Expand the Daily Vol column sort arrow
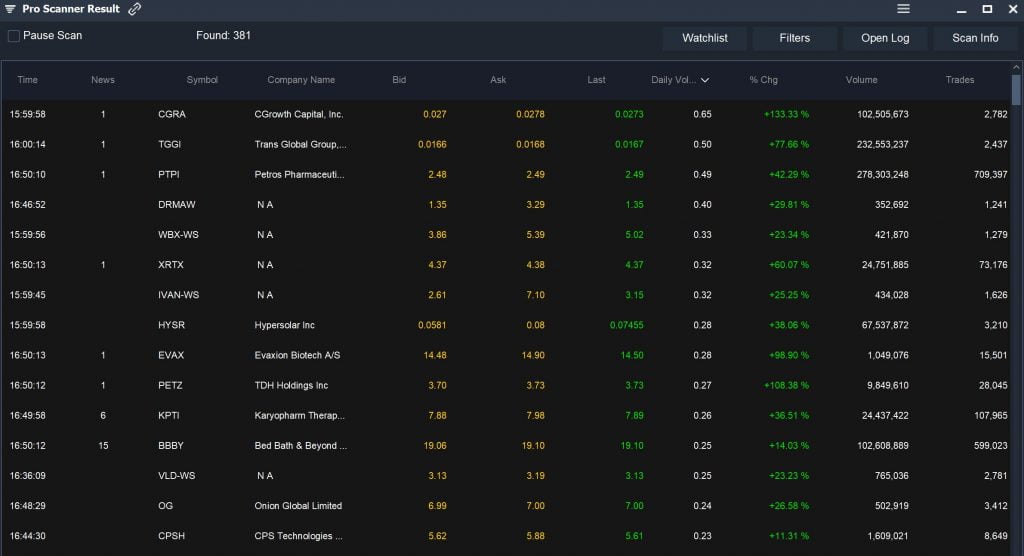The width and height of the screenshot is (1024, 556). click(x=705, y=80)
